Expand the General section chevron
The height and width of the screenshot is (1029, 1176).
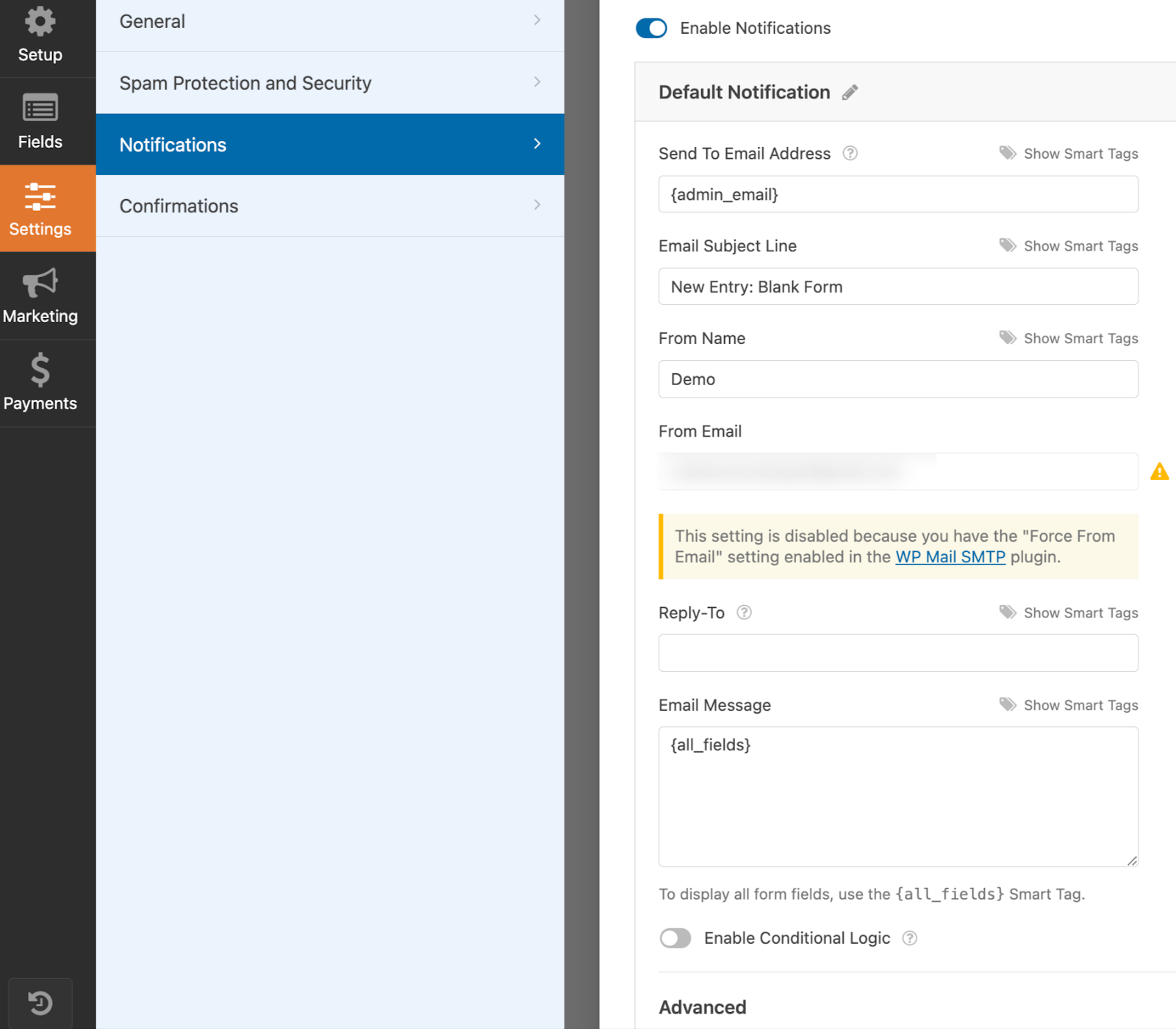[537, 21]
